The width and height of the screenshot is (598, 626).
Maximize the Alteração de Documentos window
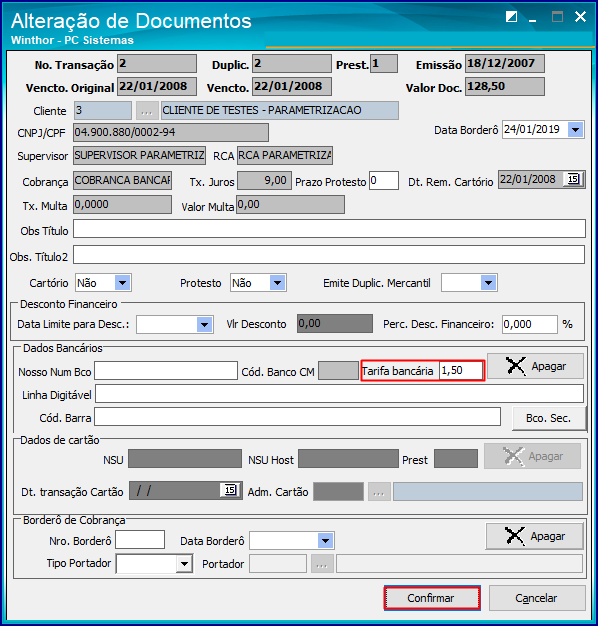[557, 17]
